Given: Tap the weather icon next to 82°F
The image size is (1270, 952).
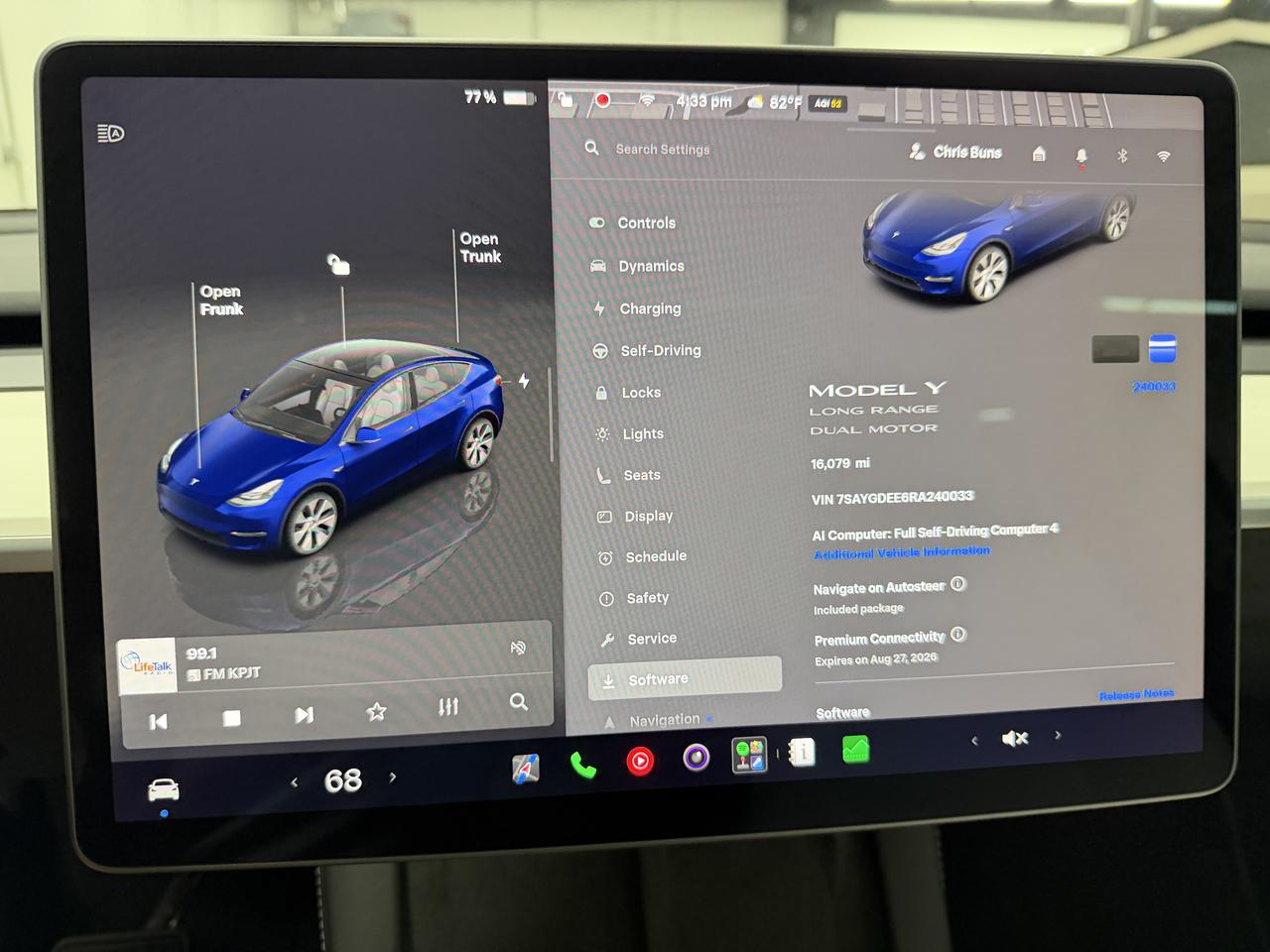Looking at the screenshot, I should (x=755, y=102).
